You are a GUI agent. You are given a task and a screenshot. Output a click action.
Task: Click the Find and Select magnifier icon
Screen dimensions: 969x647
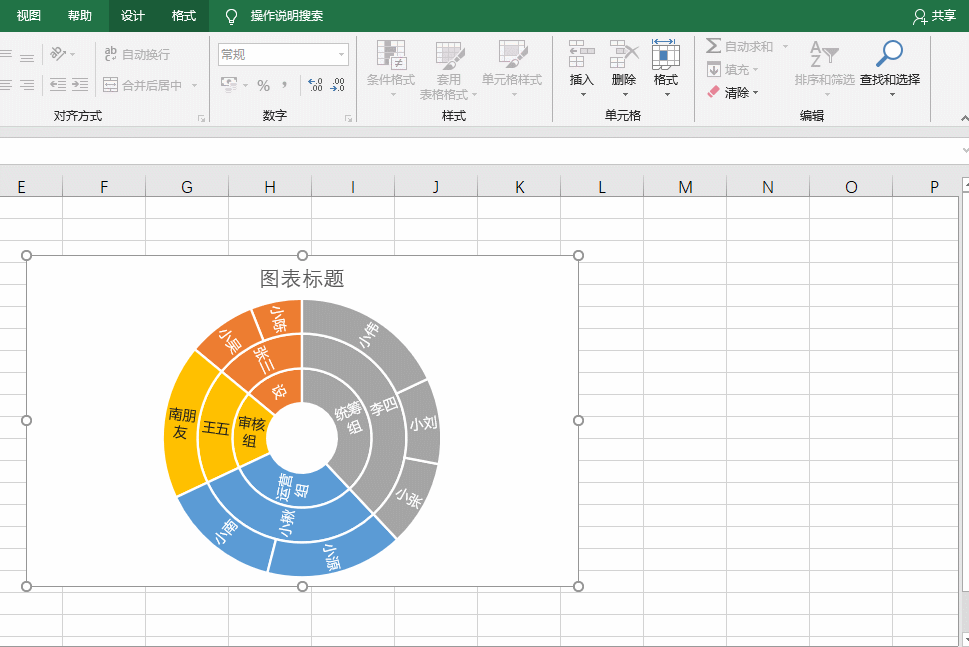pos(889,54)
